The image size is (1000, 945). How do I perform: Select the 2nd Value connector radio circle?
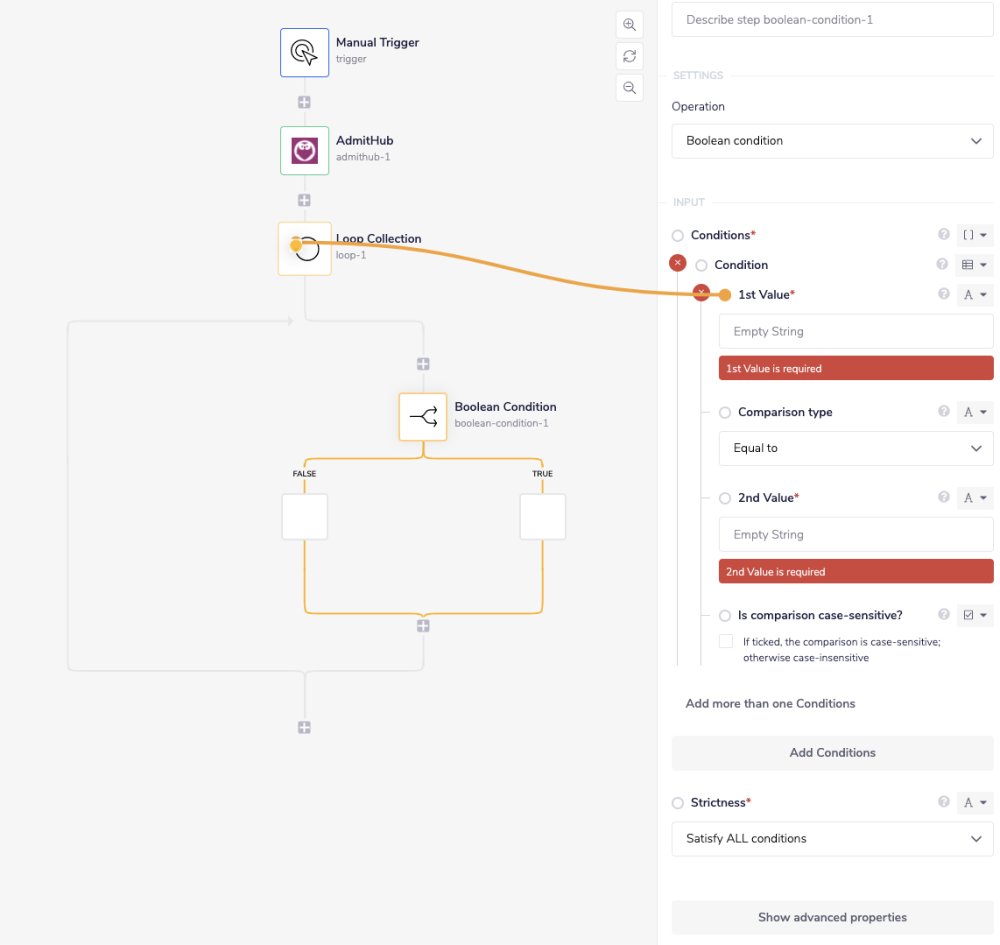(725, 498)
